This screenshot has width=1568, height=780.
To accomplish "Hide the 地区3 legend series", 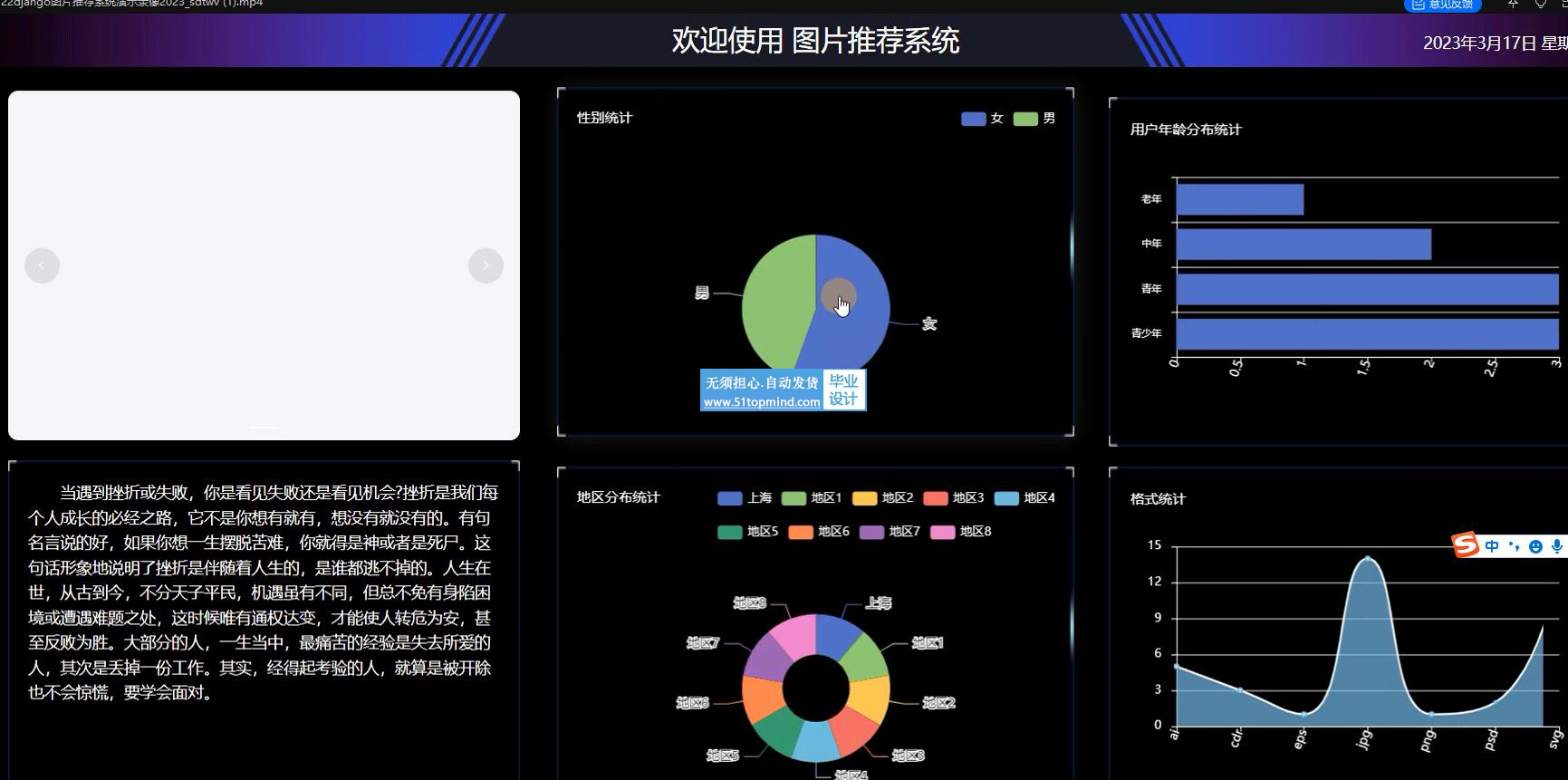I will coord(954,498).
